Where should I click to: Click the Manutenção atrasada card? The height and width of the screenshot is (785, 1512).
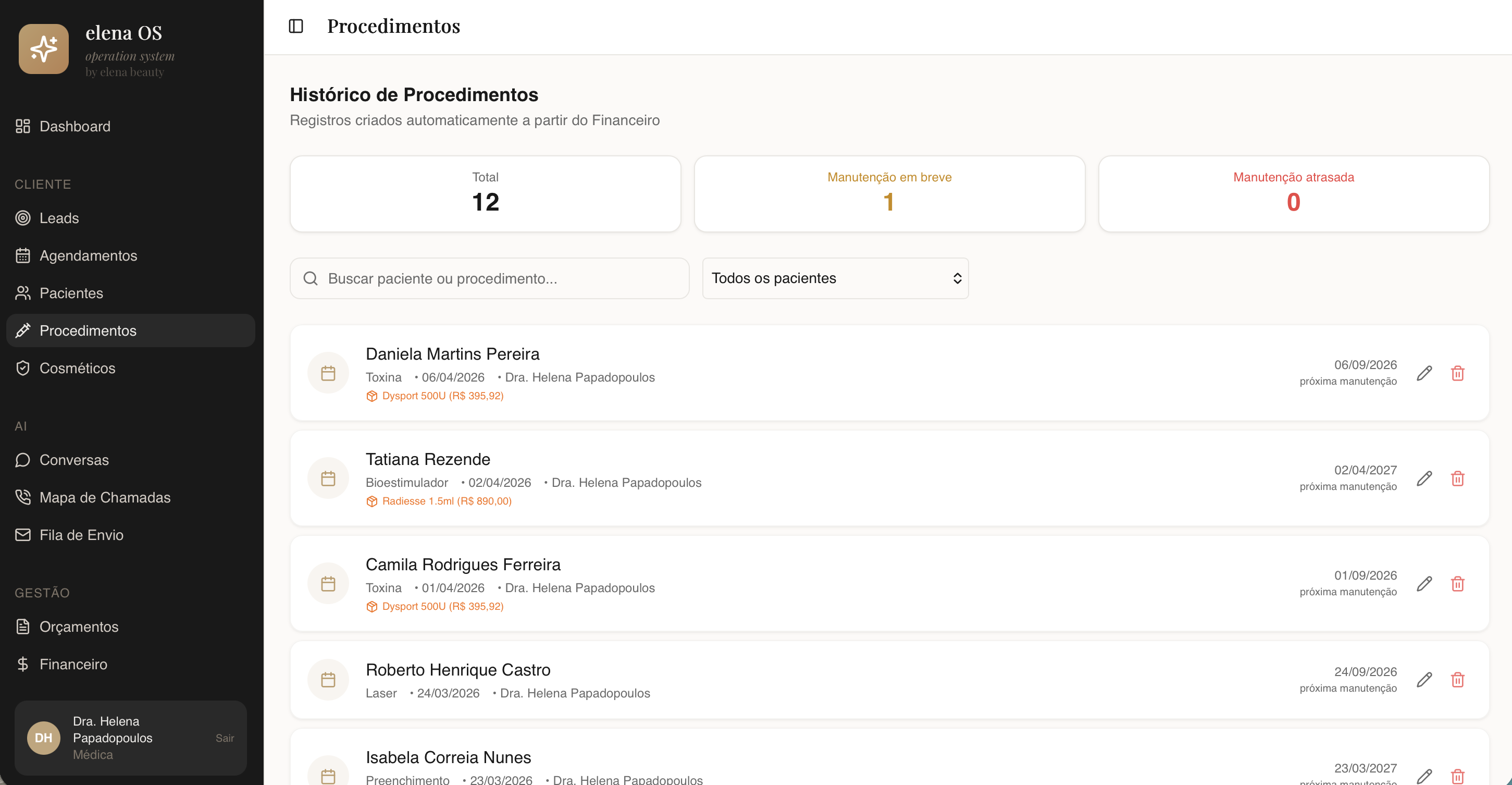point(1294,194)
